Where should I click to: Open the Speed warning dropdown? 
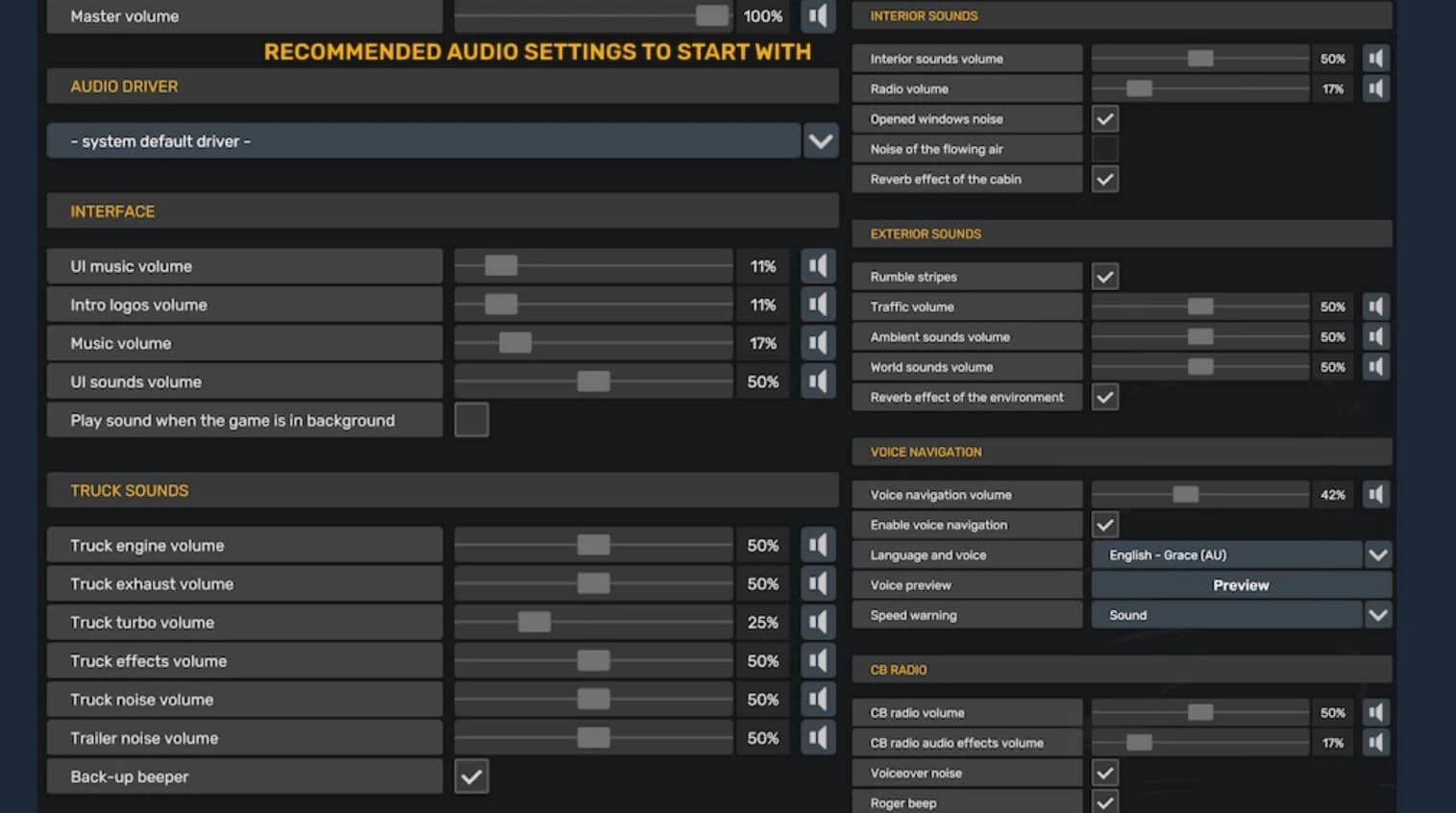point(1377,615)
